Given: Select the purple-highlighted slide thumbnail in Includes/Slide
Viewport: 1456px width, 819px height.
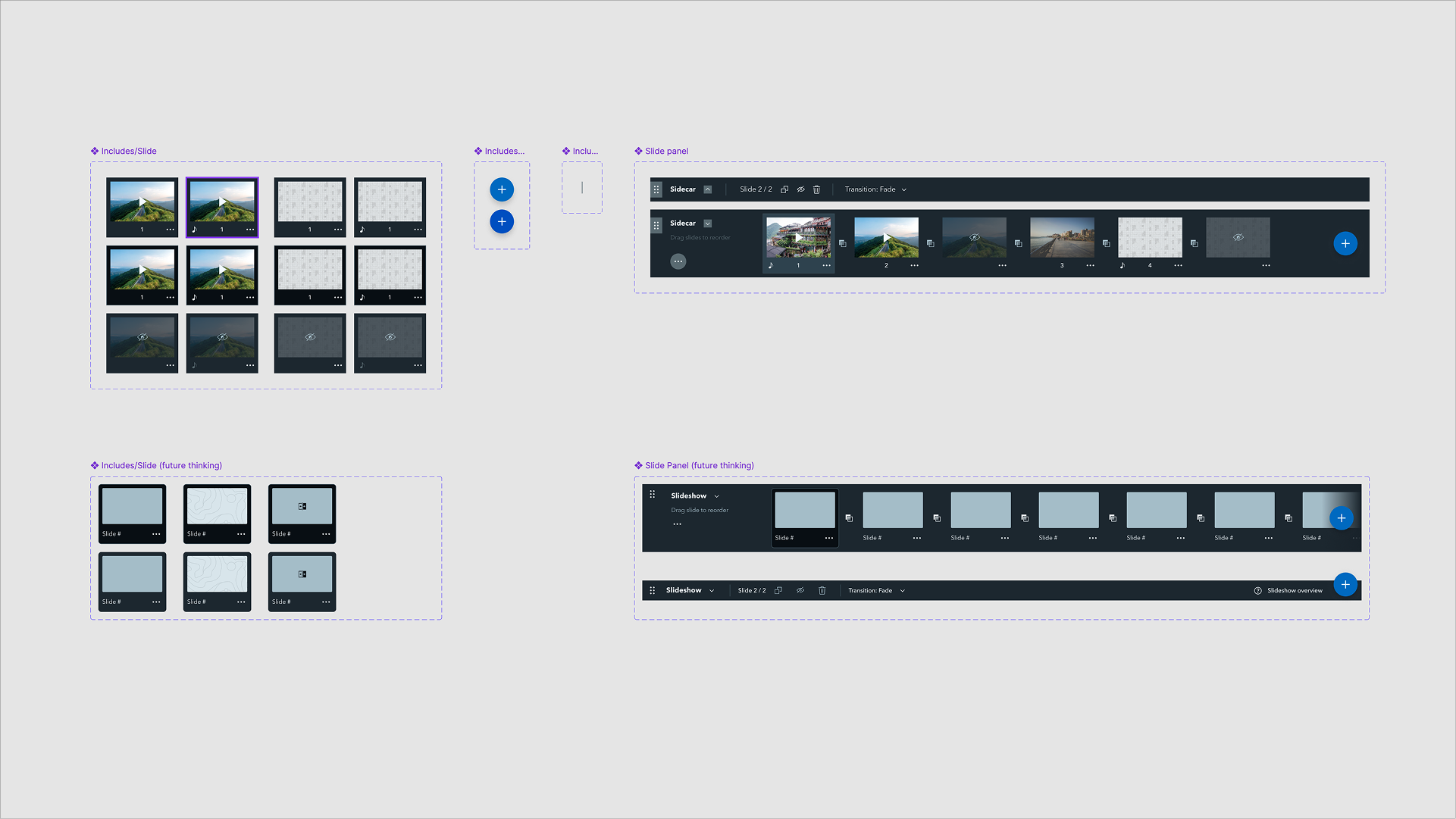Looking at the screenshot, I should [x=222, y=202].
